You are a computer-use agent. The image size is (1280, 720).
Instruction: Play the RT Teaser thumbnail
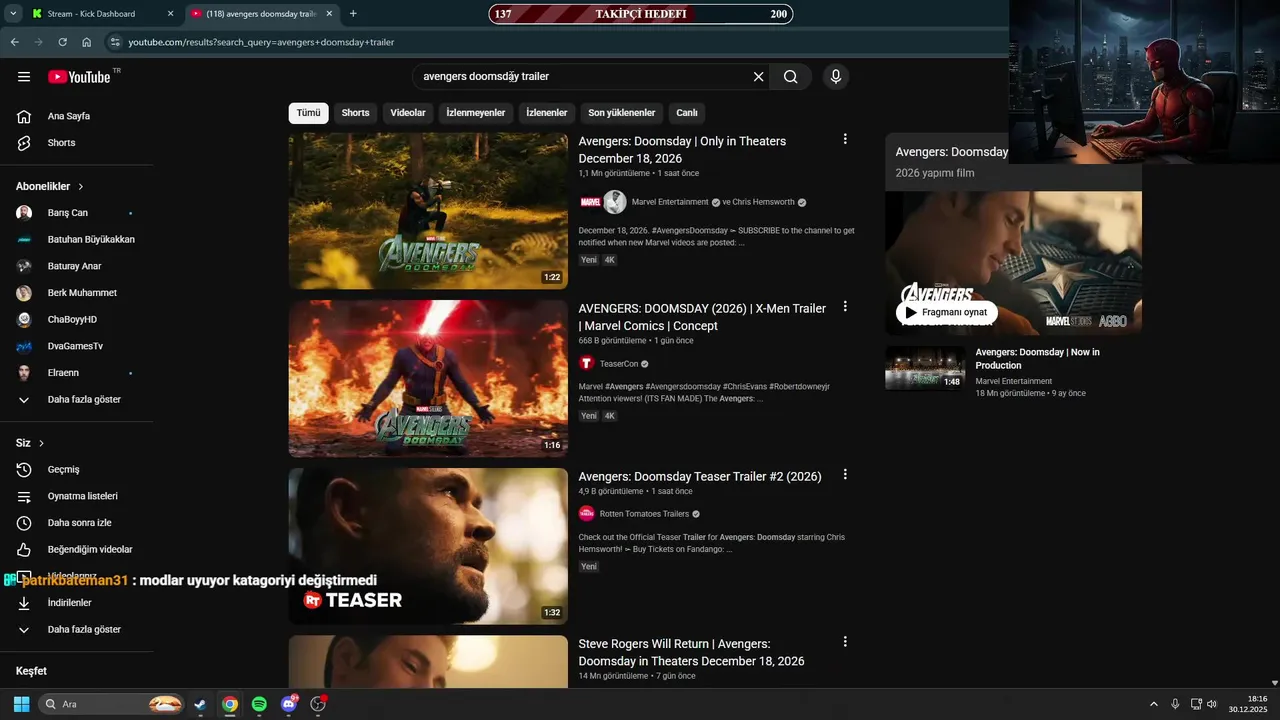click(x=428, y=547)
